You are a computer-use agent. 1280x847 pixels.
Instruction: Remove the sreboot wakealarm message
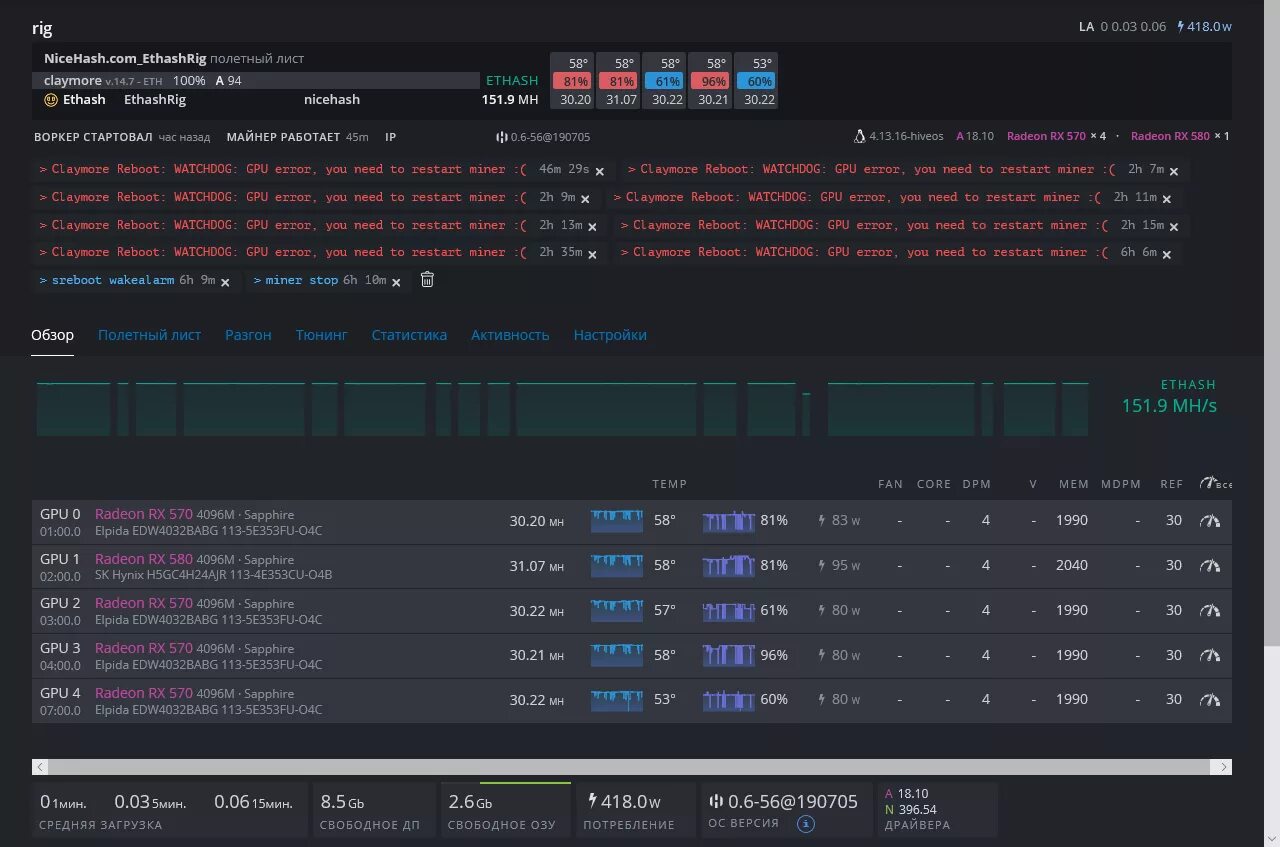[x=225, y=283]
